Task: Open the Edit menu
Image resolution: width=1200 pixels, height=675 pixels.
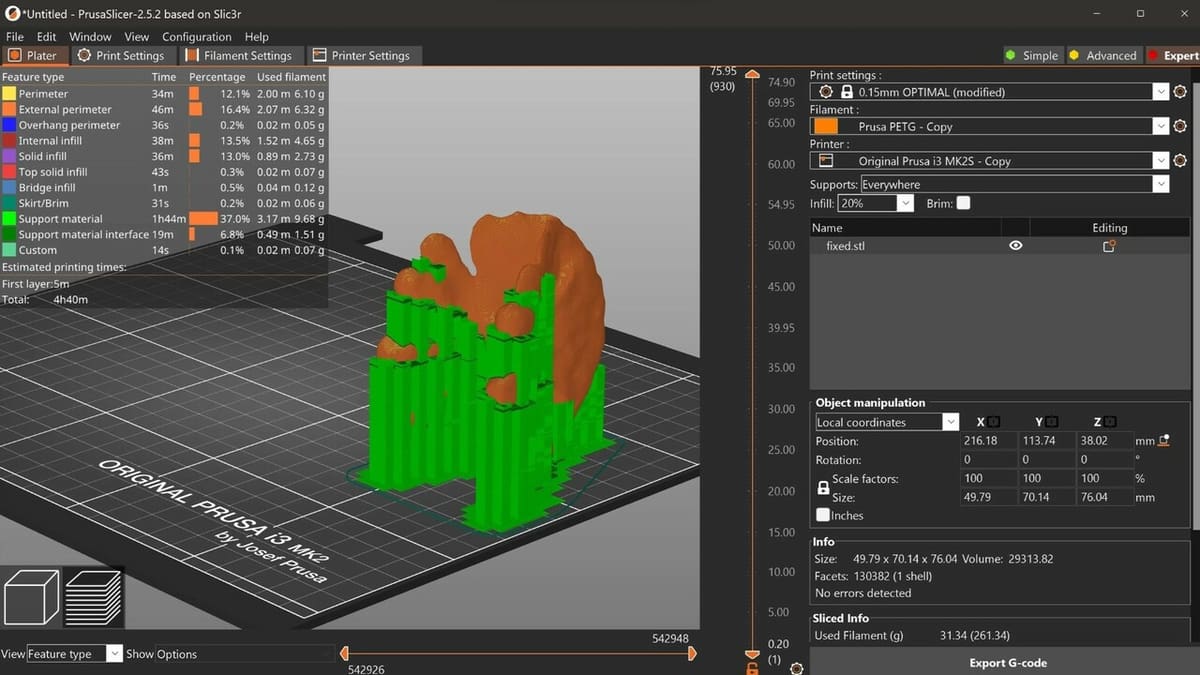Action: tap(46, 37)
